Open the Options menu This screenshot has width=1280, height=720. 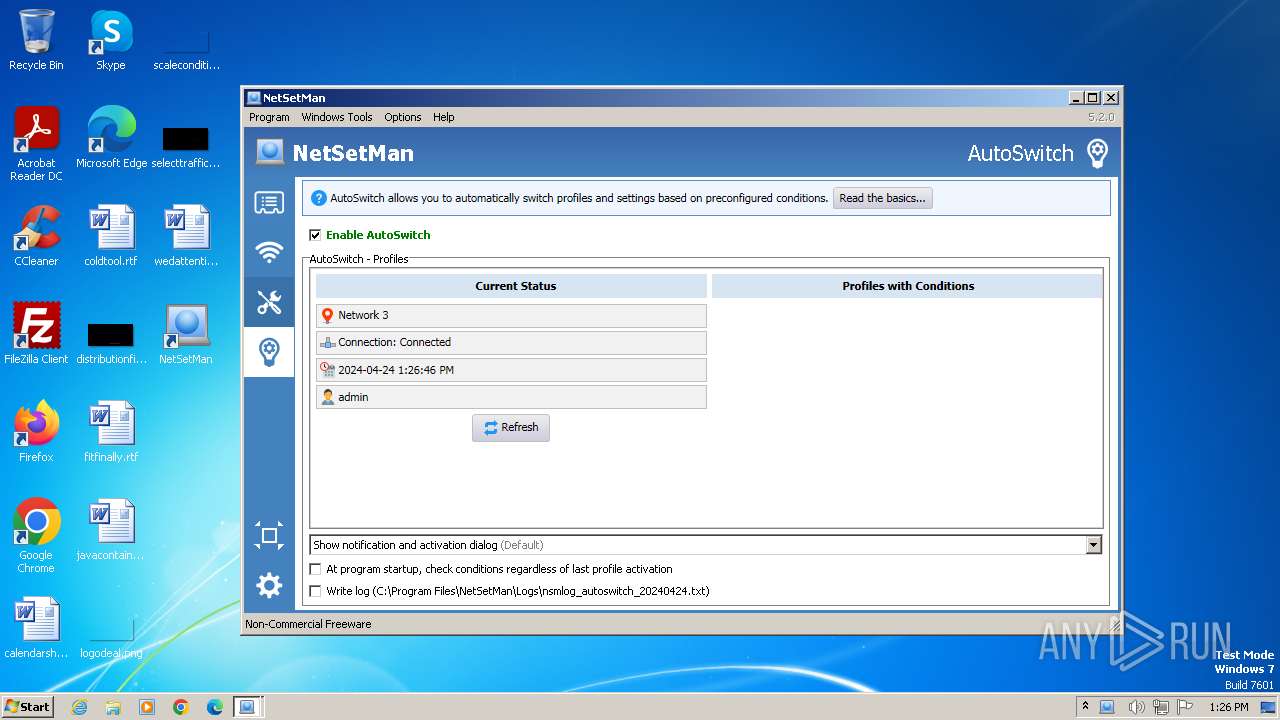pyautogui.click(x=403, y=117)
